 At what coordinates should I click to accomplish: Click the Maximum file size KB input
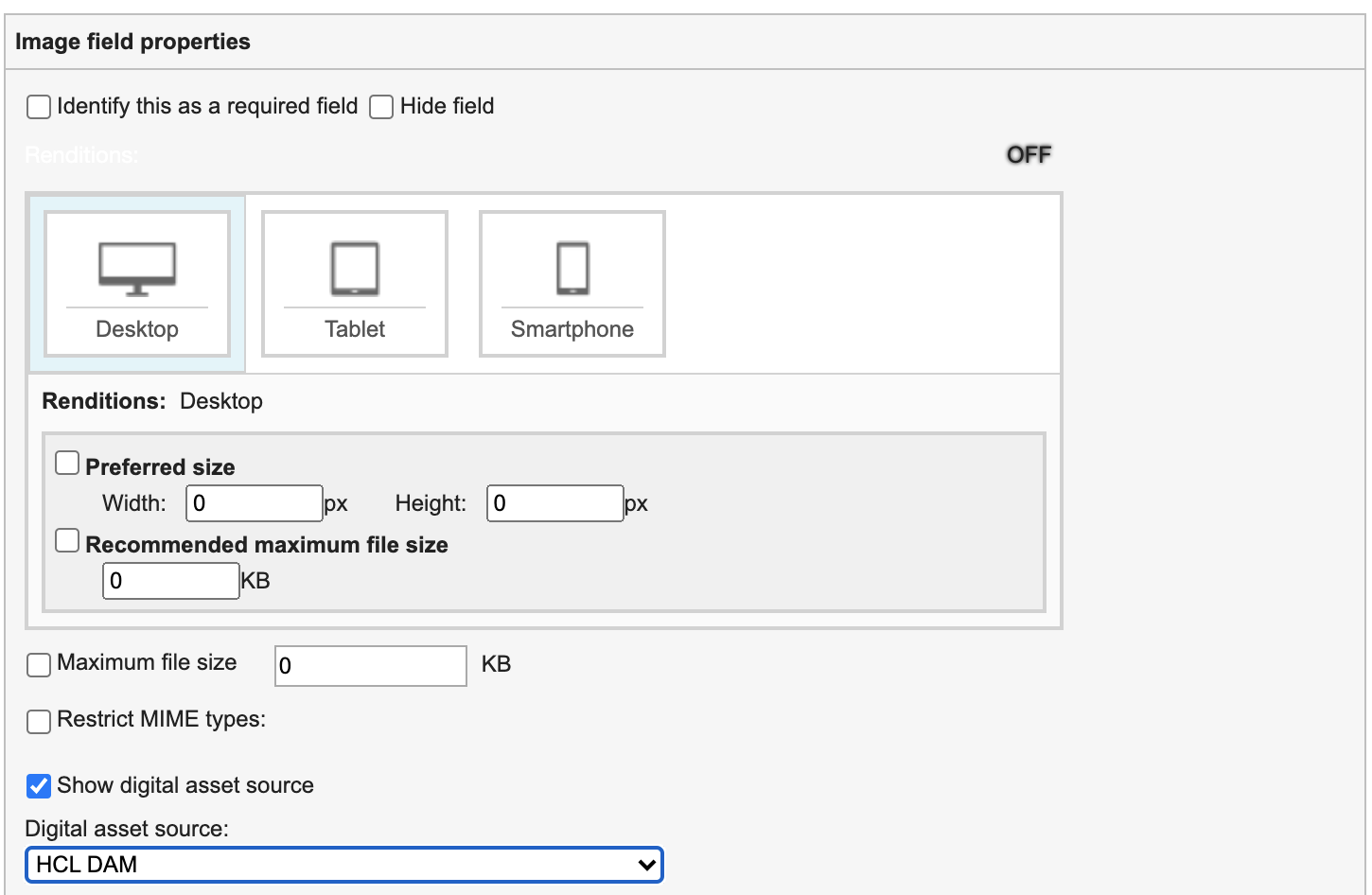[x=369, y=665]
